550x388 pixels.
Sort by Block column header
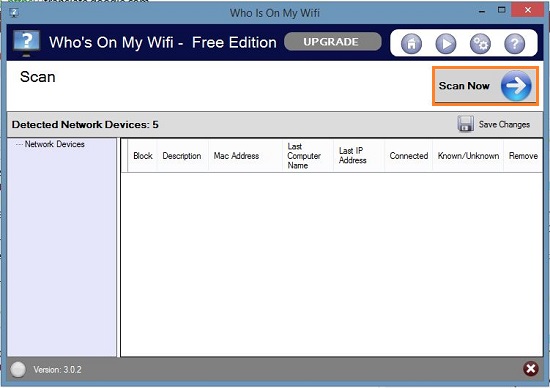pos(143,156)
